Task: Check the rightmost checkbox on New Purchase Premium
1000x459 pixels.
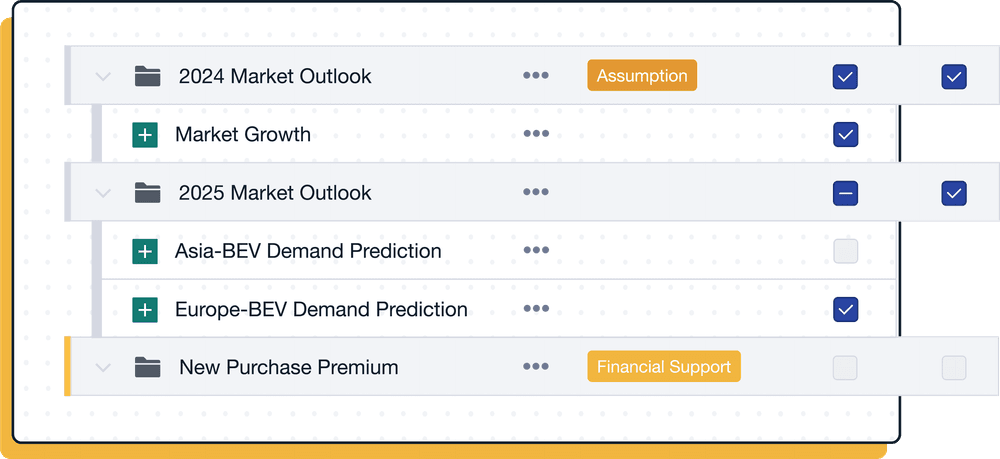Action: coord(953,367)
